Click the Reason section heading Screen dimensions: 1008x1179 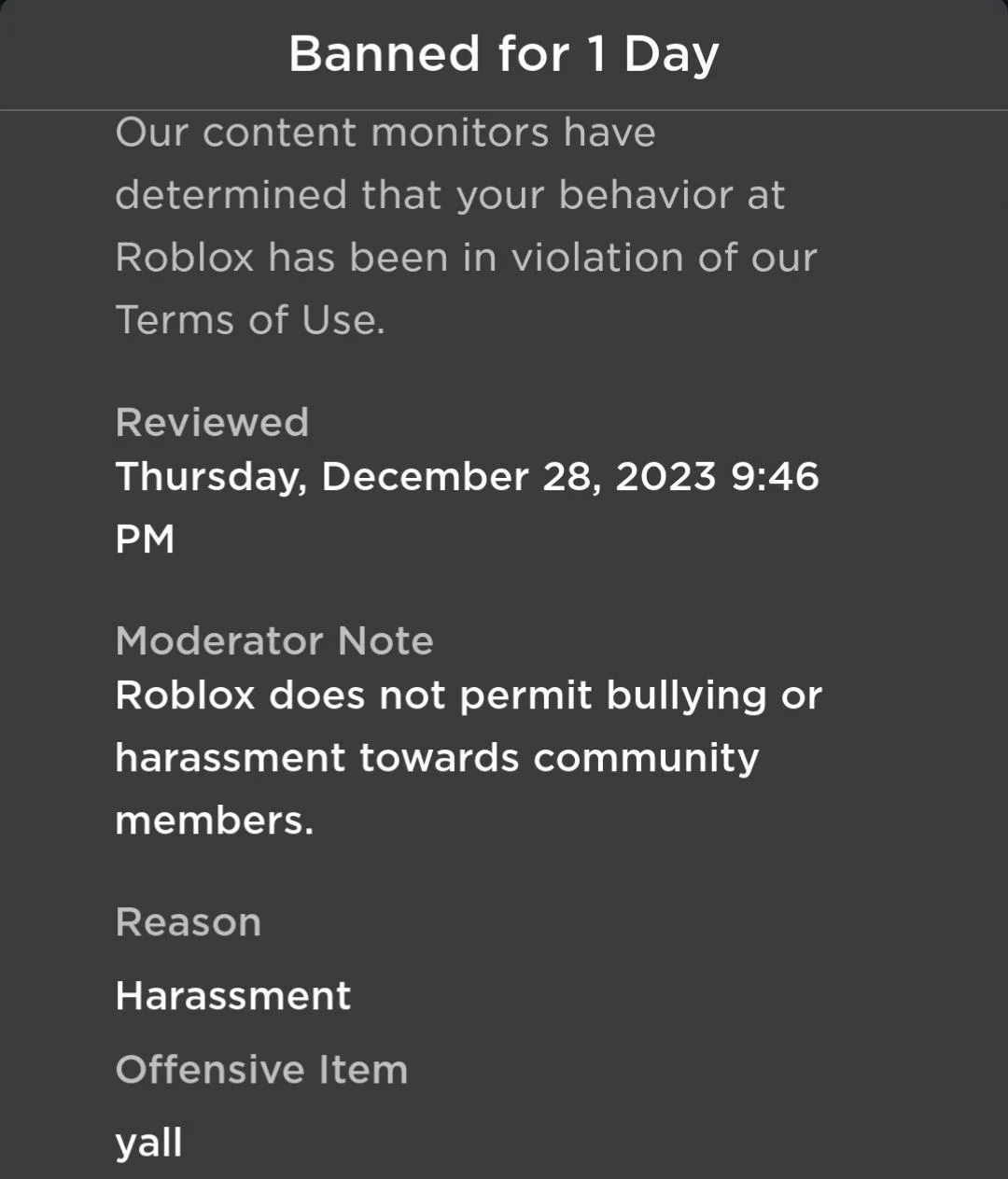pos(188,921)
